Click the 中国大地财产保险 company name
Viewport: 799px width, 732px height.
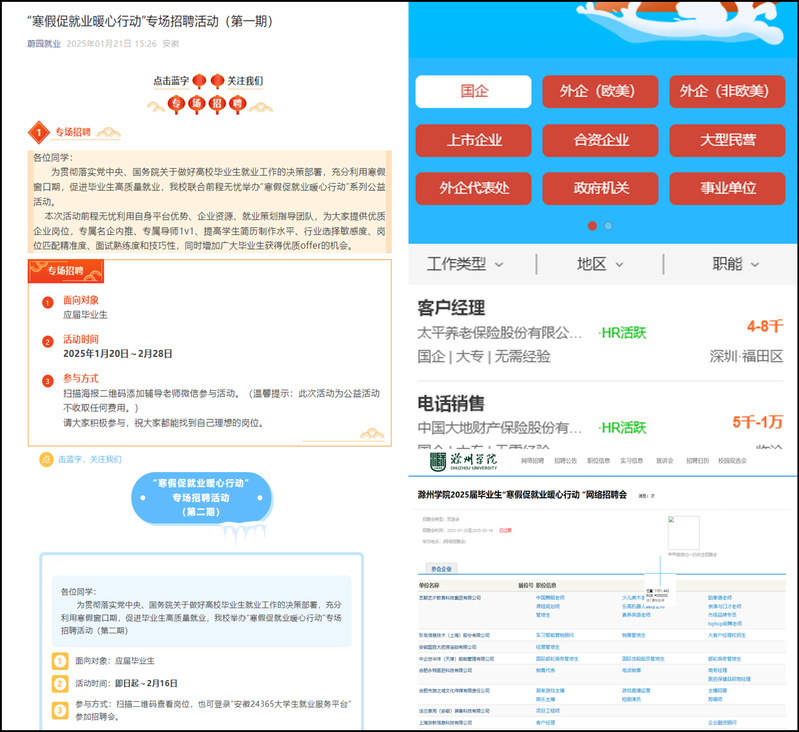coord(499,428)
